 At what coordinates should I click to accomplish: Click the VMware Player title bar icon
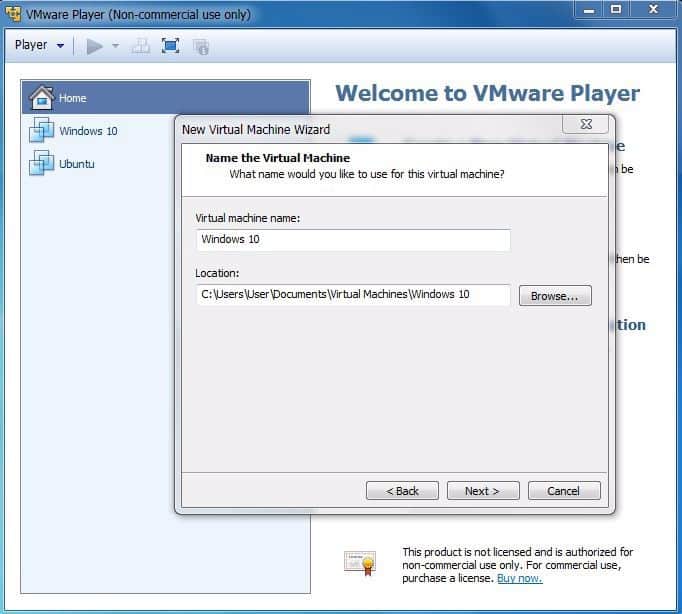(x=13, y=14)
